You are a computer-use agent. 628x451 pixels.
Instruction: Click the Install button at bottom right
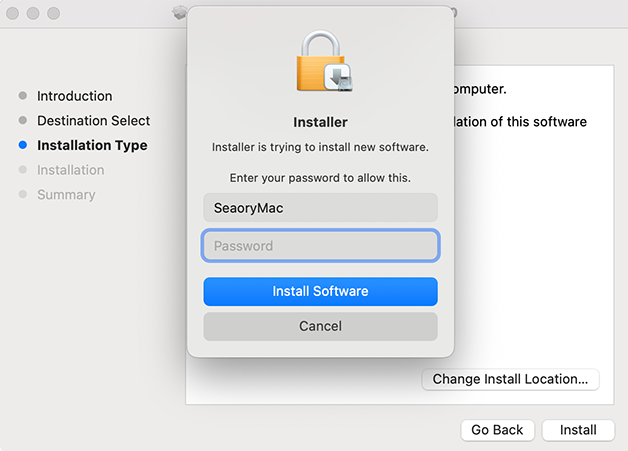[578, 430]
